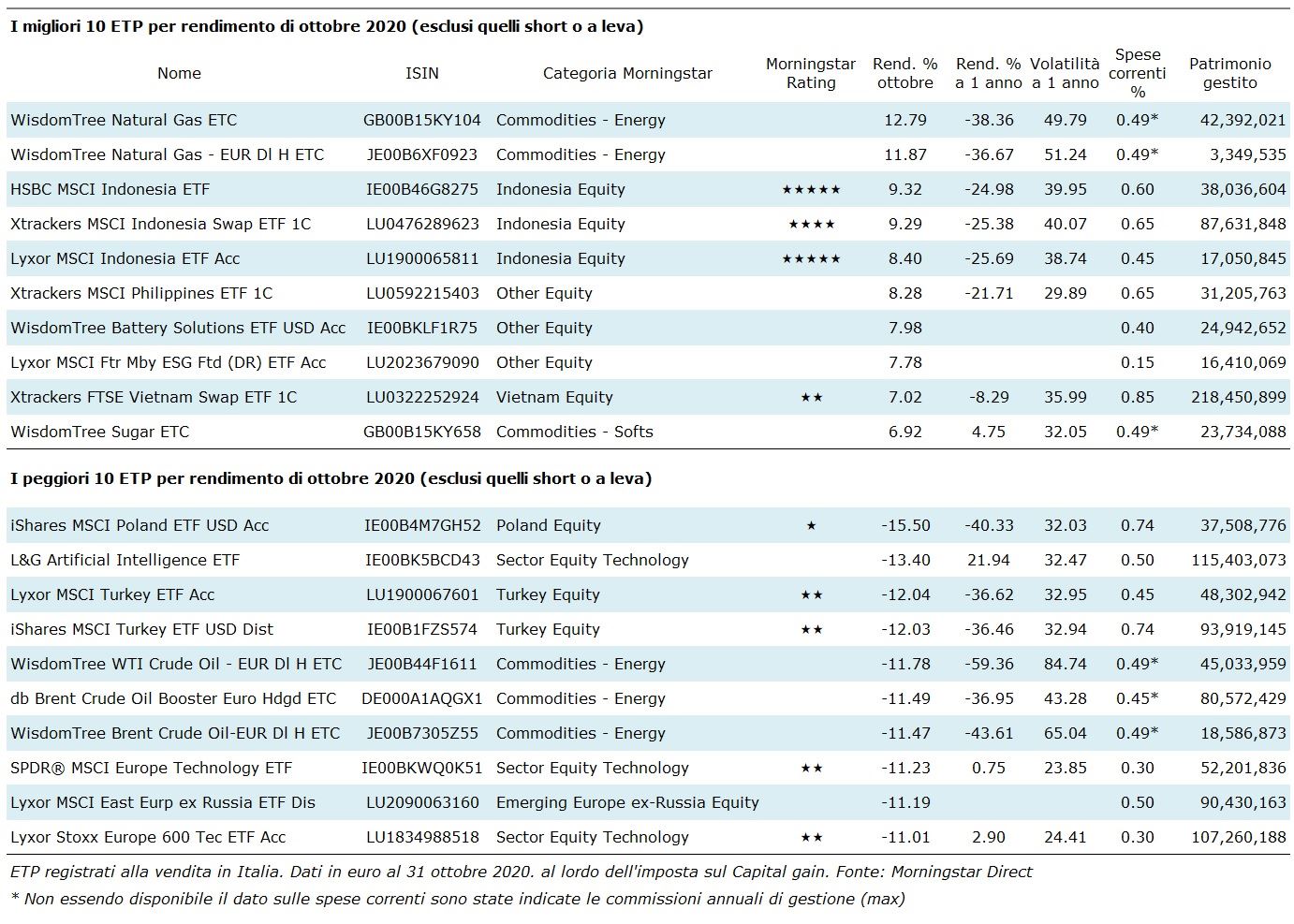Click the "Nome" column header
Image resolution: width=1294 pixels, height=924 pixels.
[179, 73]
